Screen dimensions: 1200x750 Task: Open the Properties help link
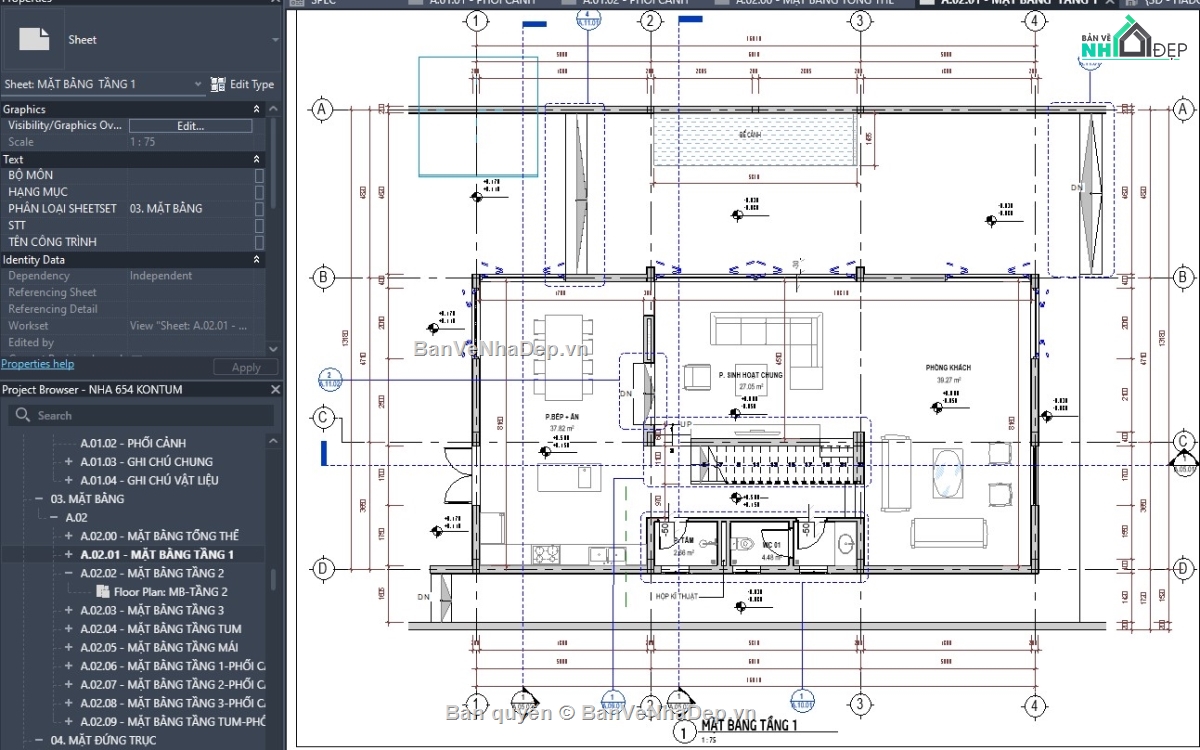click(37, 364)
